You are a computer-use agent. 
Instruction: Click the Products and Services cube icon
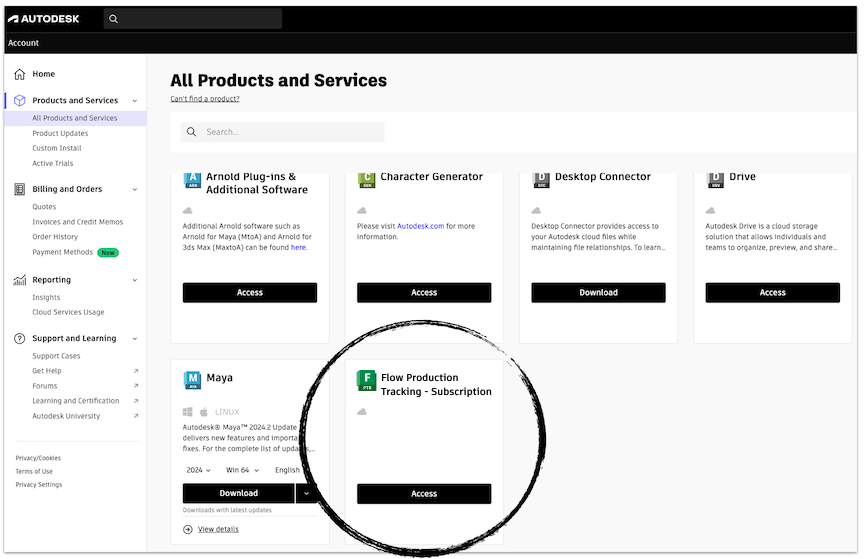click(19, 100)
